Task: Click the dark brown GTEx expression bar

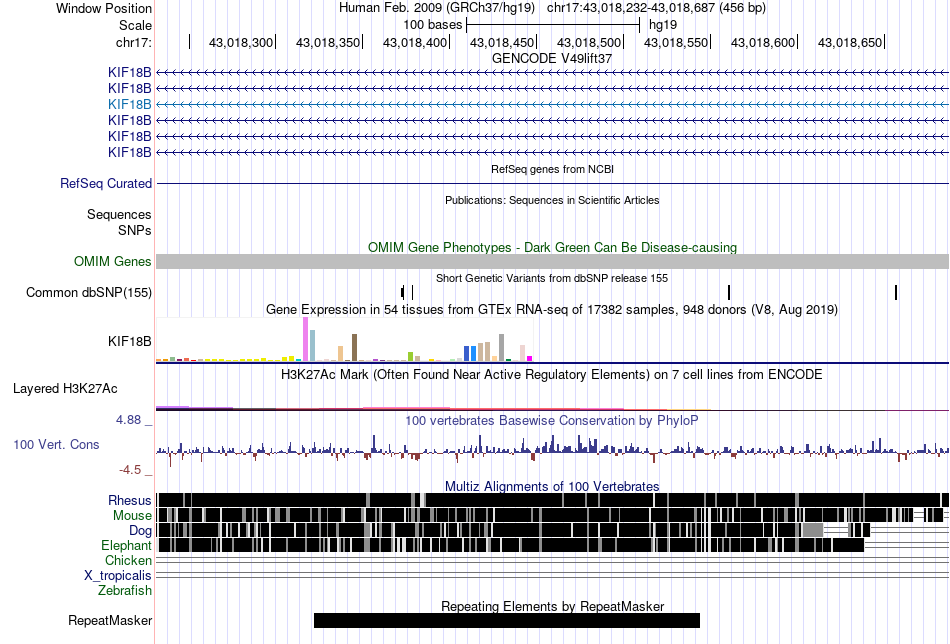Action: pos(354,348)
